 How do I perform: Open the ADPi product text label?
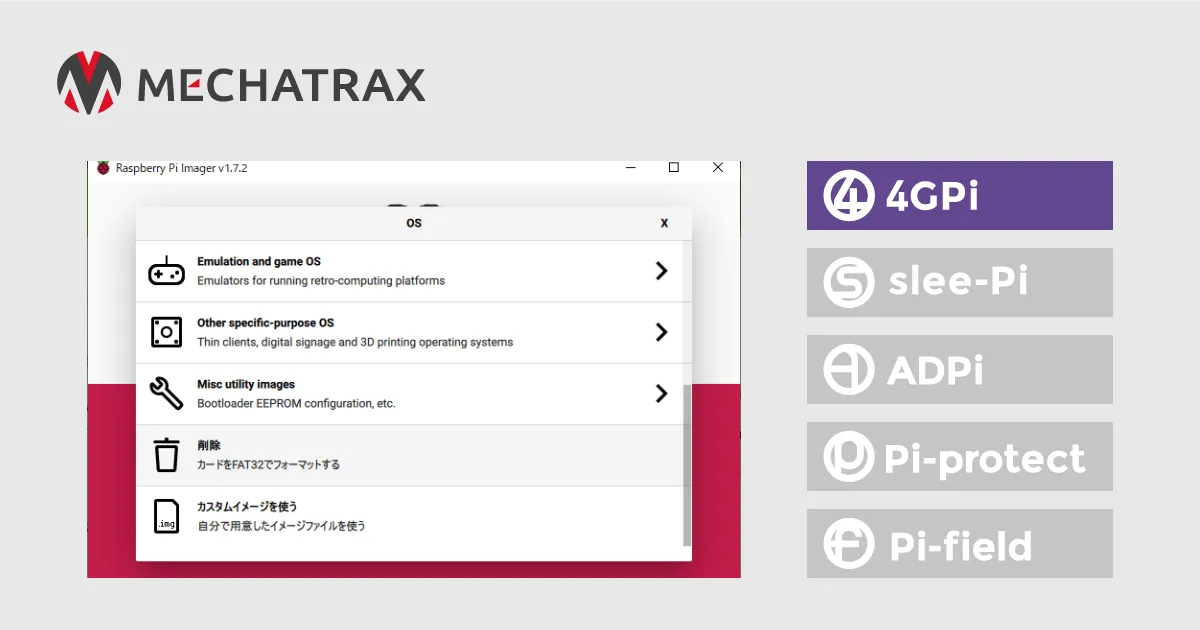(x=935, y=371)
